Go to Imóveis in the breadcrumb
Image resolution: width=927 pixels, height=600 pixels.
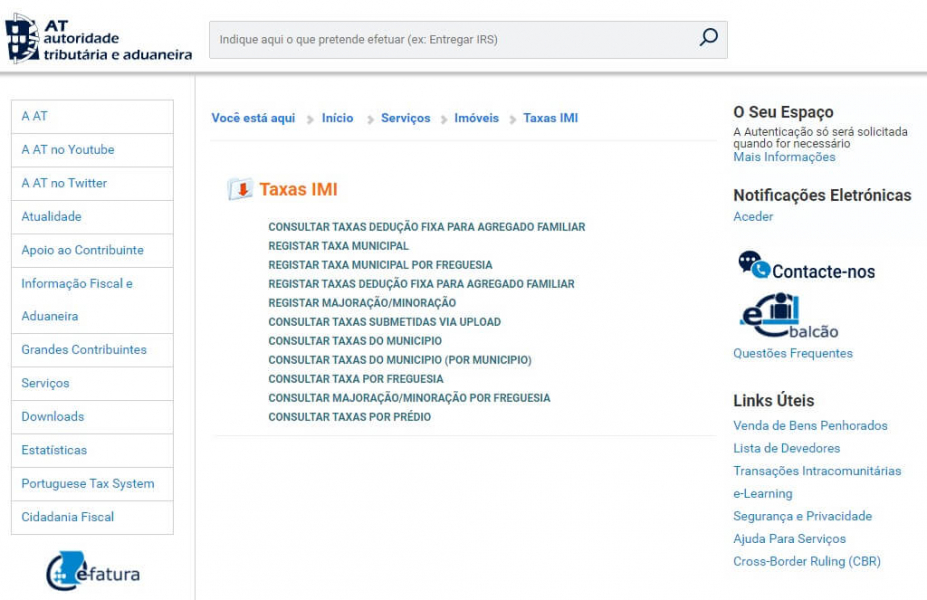(x=476, y=118)
